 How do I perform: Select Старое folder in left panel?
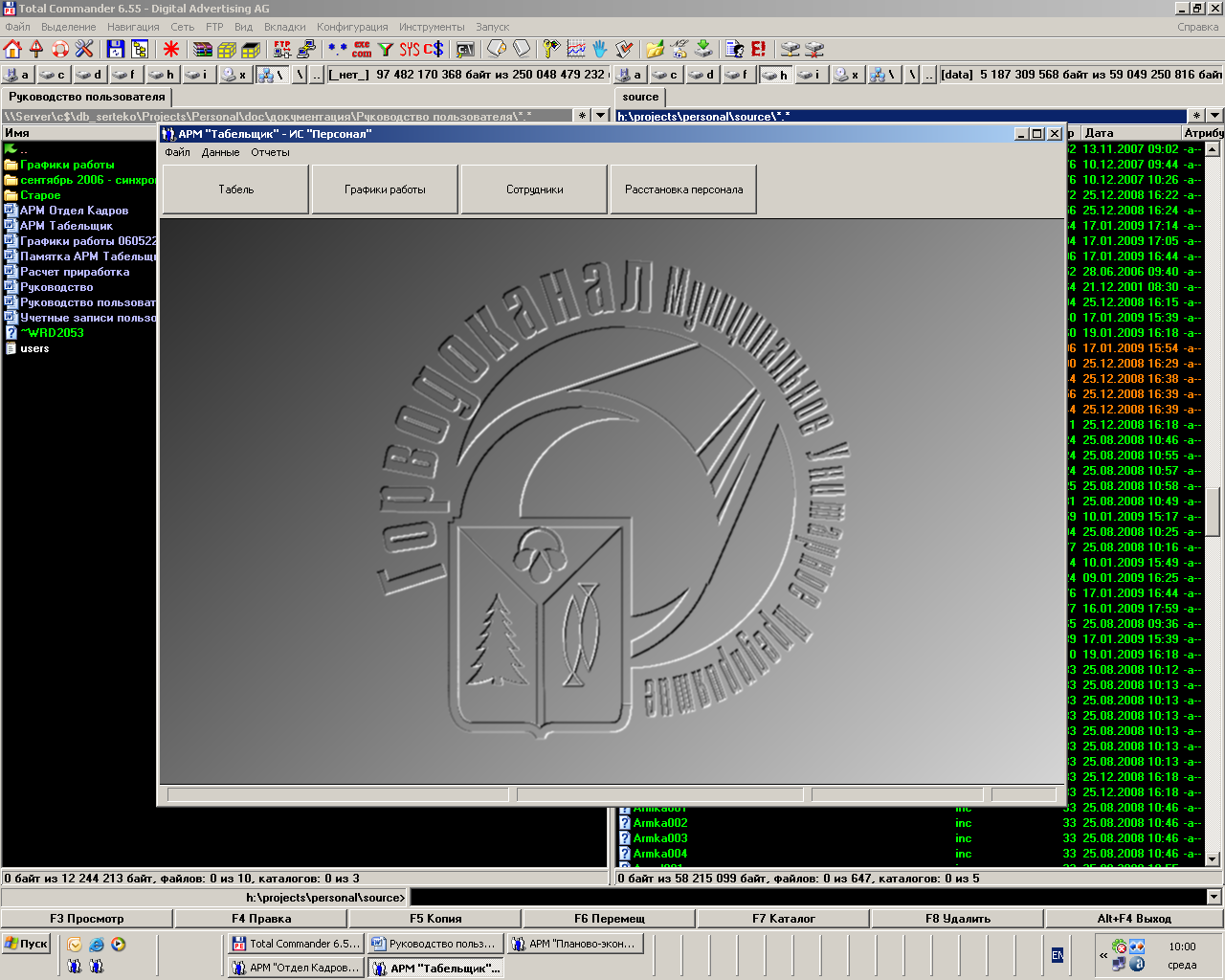(x=40, y=195)
